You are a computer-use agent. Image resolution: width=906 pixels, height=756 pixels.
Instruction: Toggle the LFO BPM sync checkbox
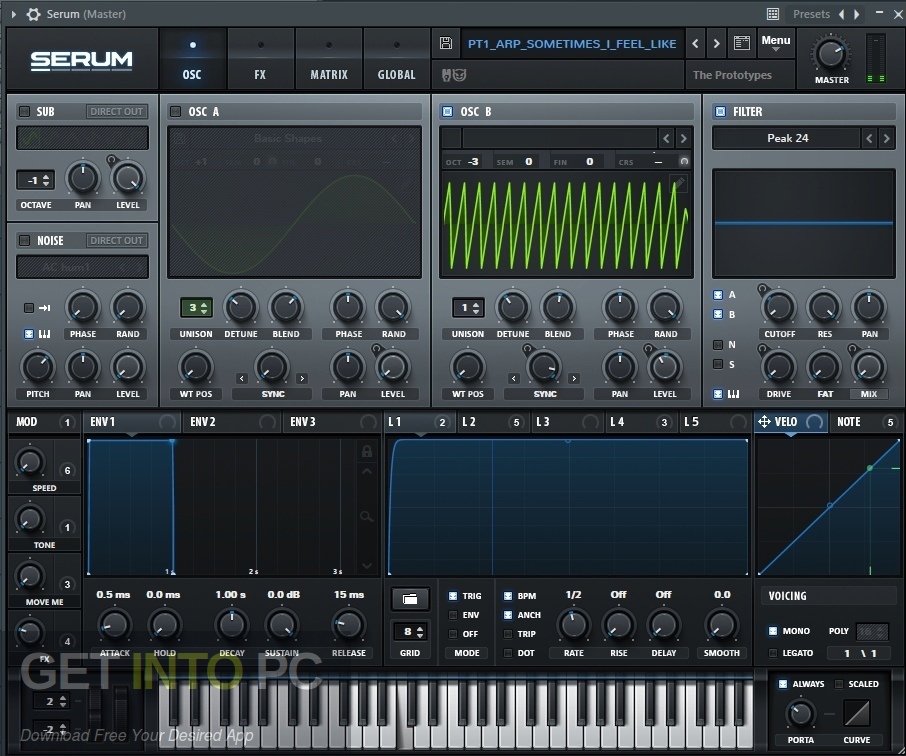pyautogui.click(x=508, y=596)
